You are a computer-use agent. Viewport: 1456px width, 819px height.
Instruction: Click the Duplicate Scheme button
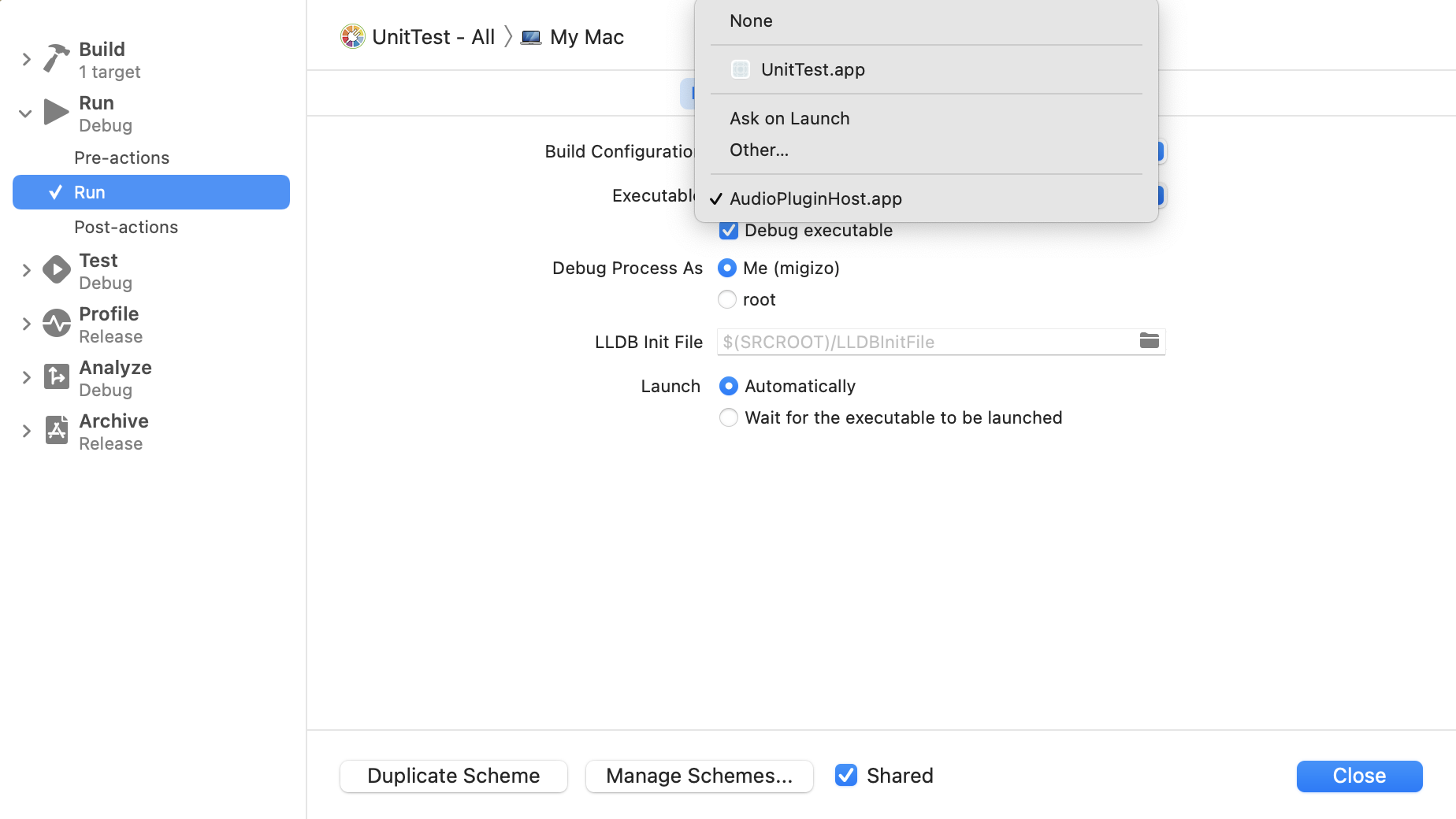(453, 776)
